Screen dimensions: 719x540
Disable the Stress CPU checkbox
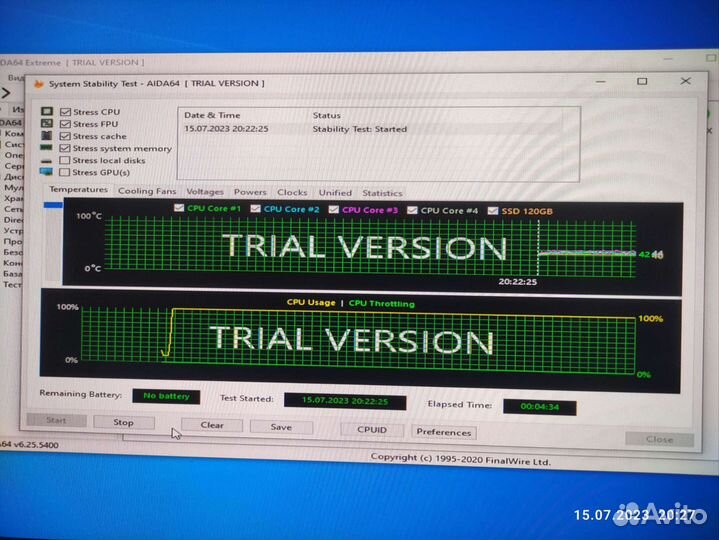coord(65,112)
